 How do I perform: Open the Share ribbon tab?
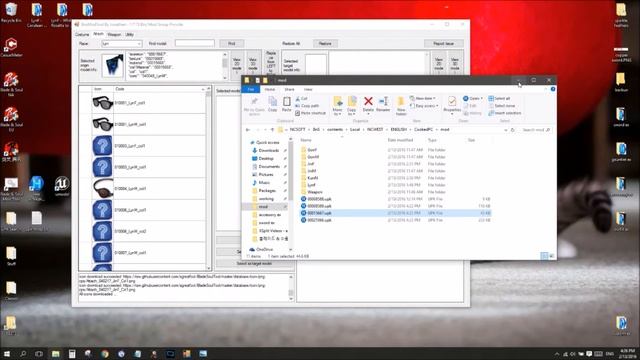pyautogui.click(x=289, y=89)
